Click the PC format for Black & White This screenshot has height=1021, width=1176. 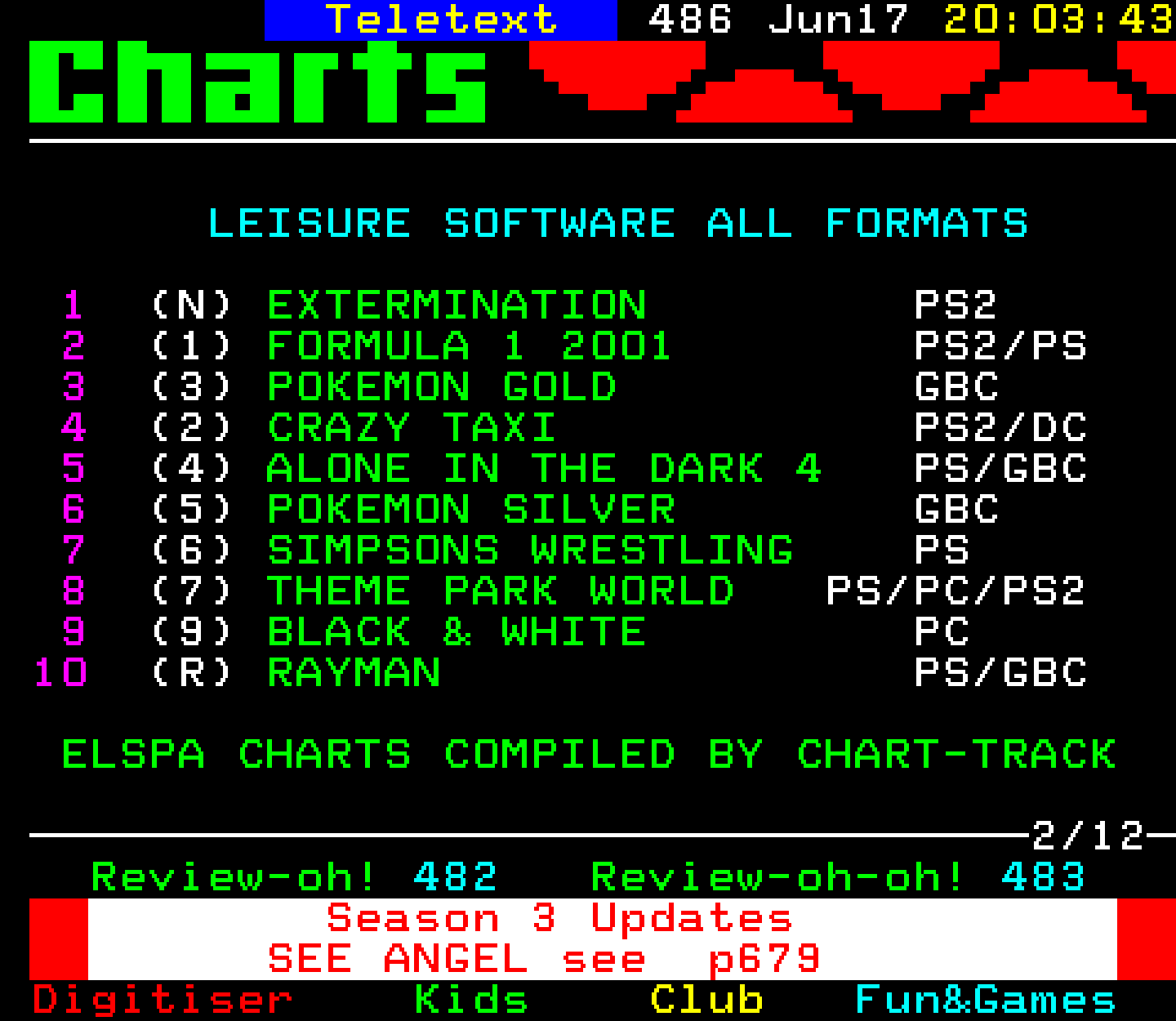point(941,632)
